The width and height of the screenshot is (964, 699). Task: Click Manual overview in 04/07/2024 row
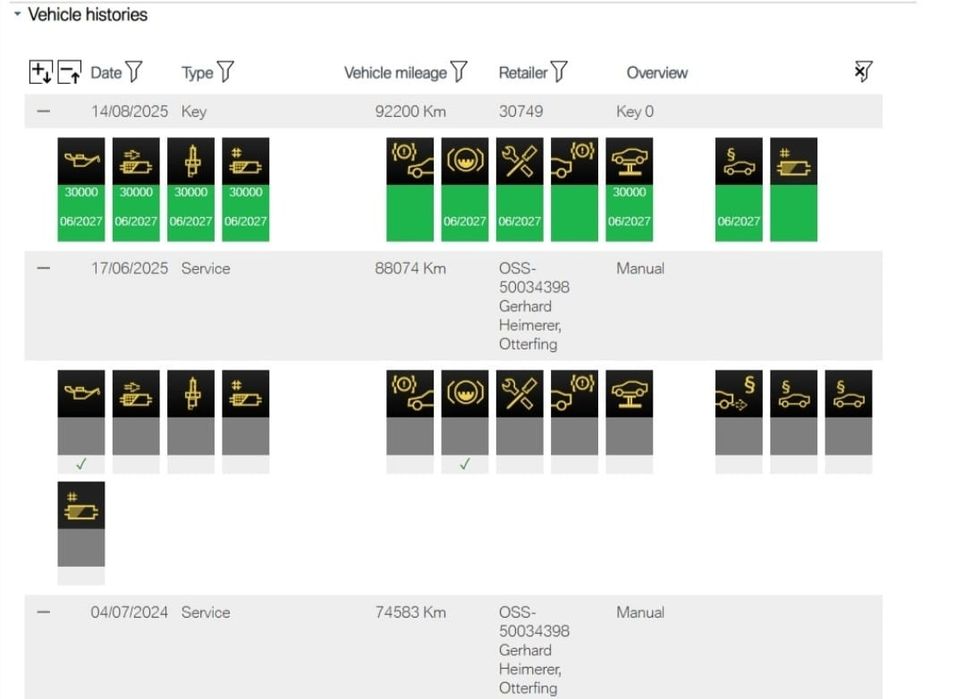[x=640, y=612]
